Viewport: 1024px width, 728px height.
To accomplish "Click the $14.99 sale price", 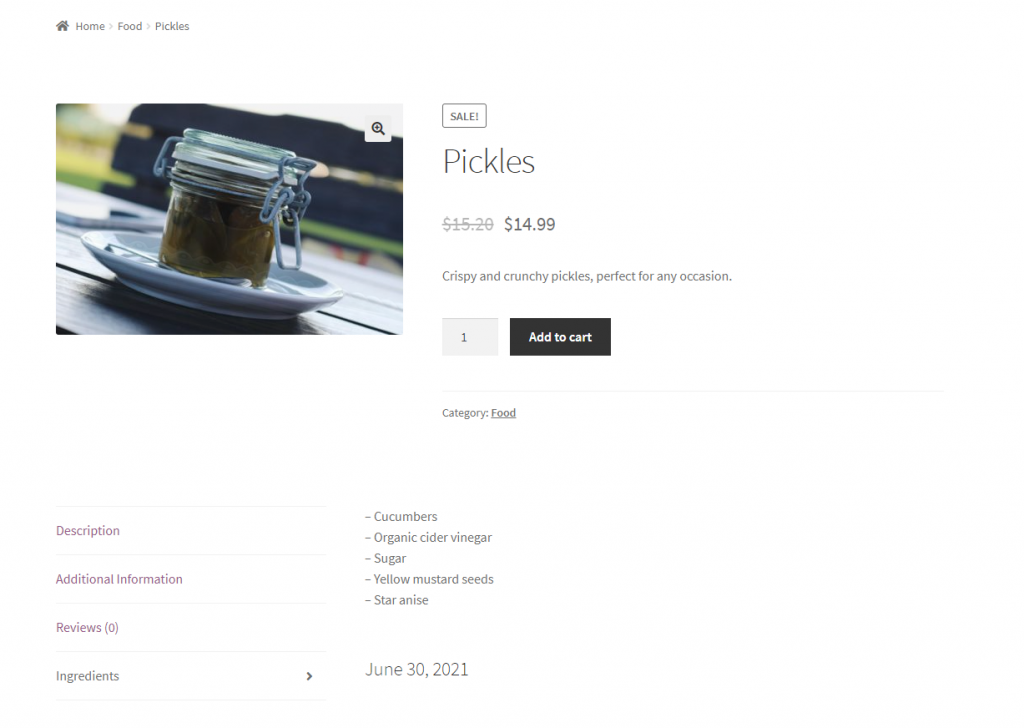I will (x=530, y=225).
